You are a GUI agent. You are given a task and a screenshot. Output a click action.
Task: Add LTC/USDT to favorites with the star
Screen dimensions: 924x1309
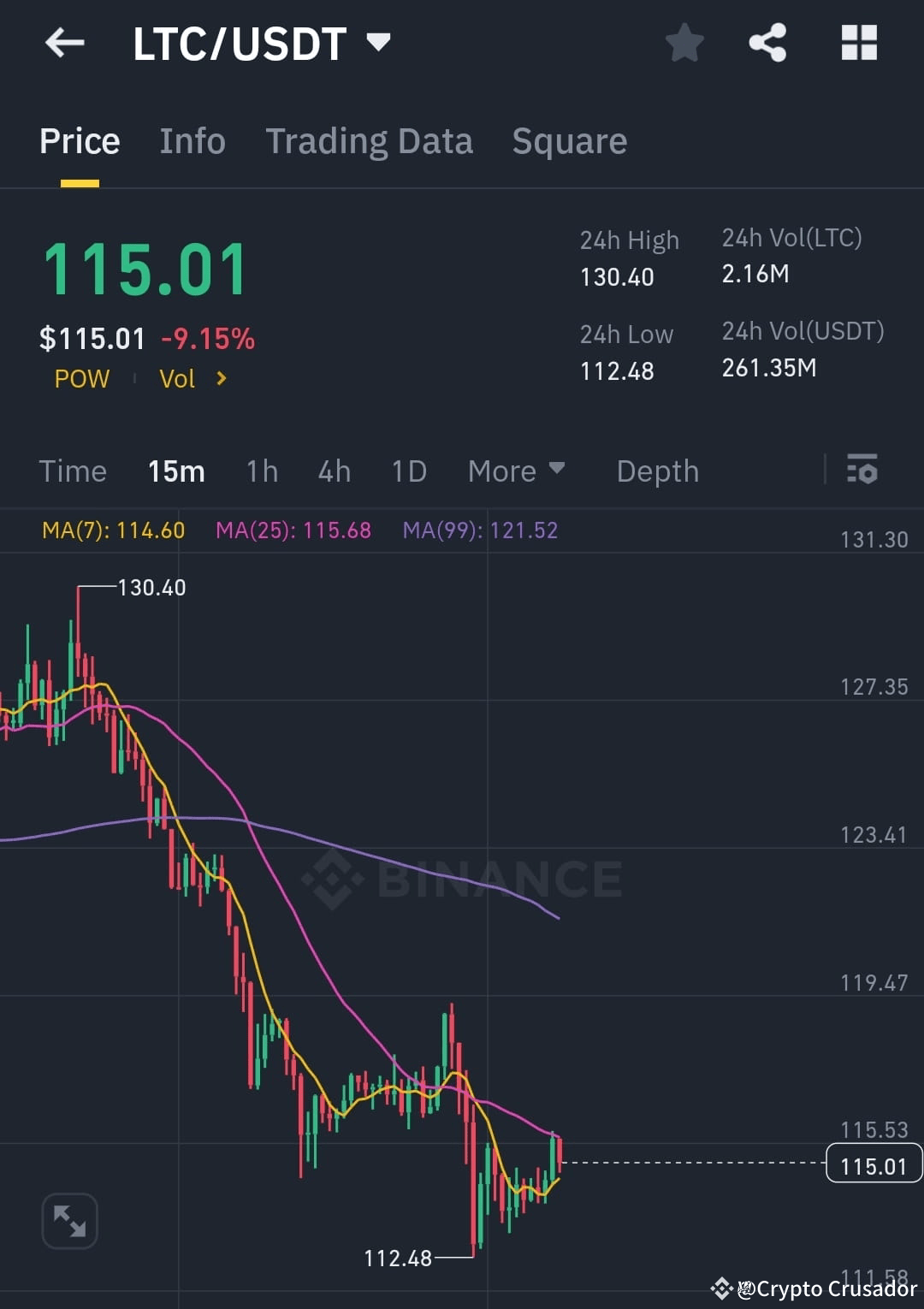tap(684, 43)
